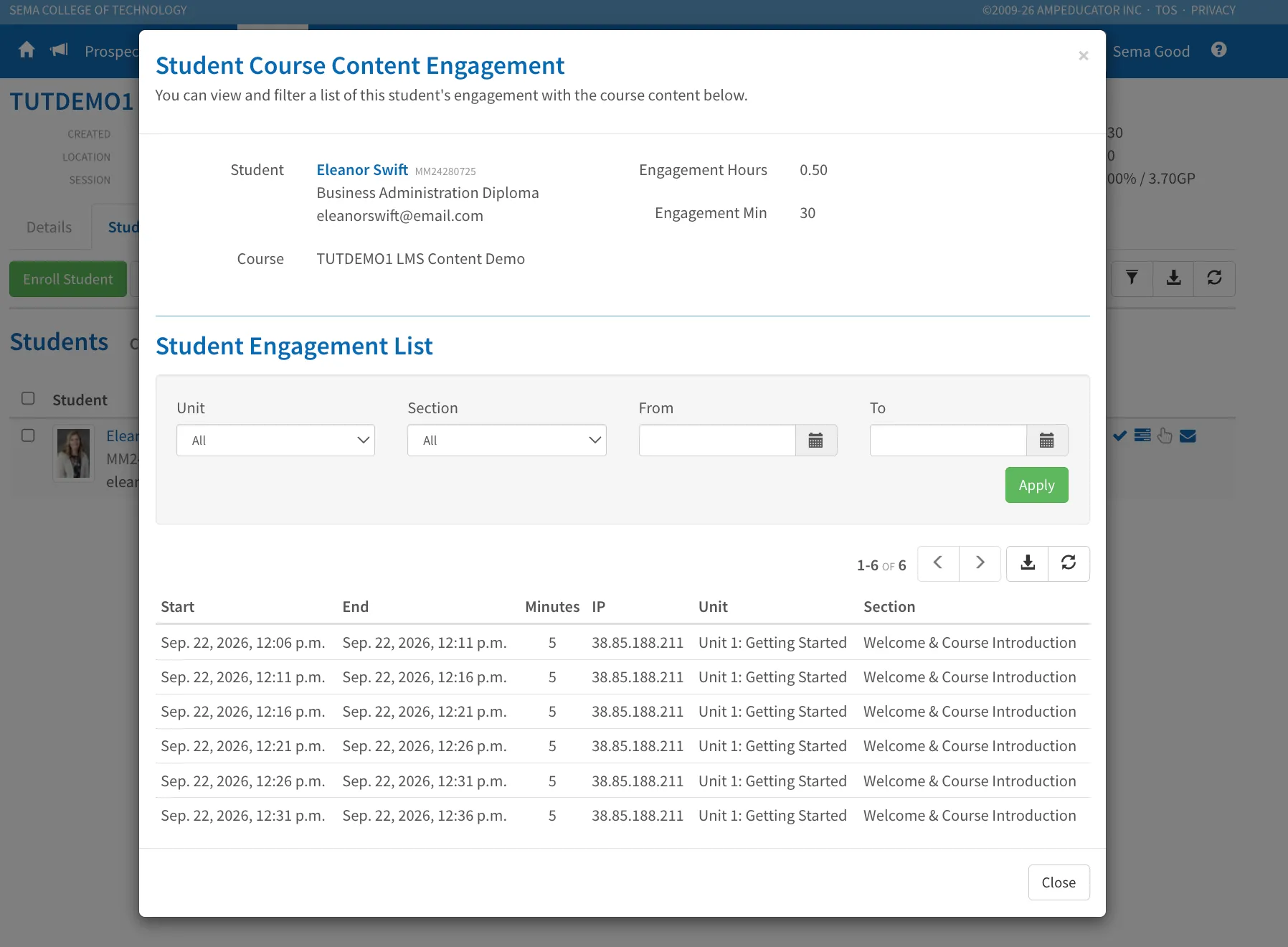Click the eleanorswift@email.com address
The width and height of the screenshot is (1288, 947).
tap(399, 216)
